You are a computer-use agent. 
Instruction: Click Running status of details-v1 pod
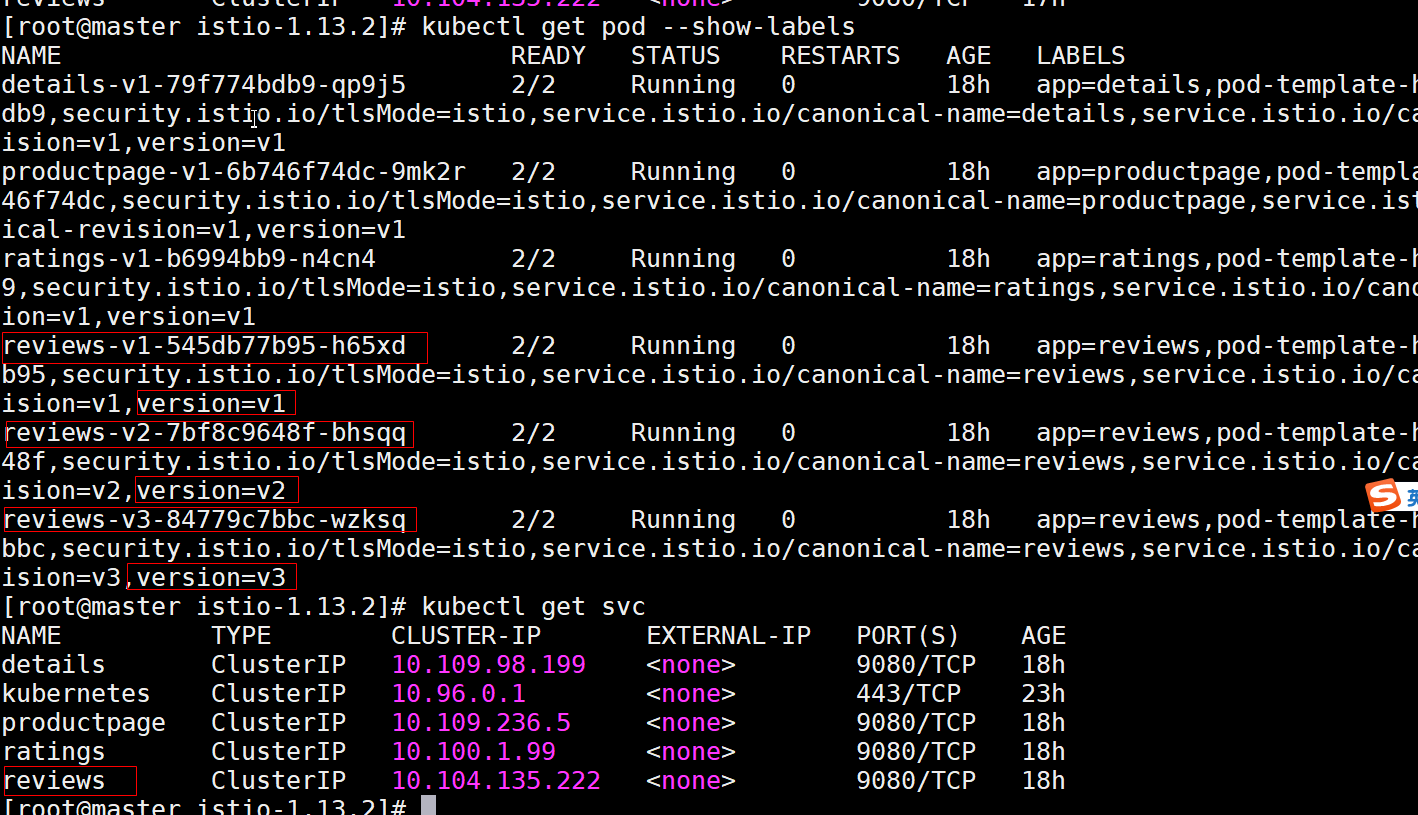click(x=683, y=85)
